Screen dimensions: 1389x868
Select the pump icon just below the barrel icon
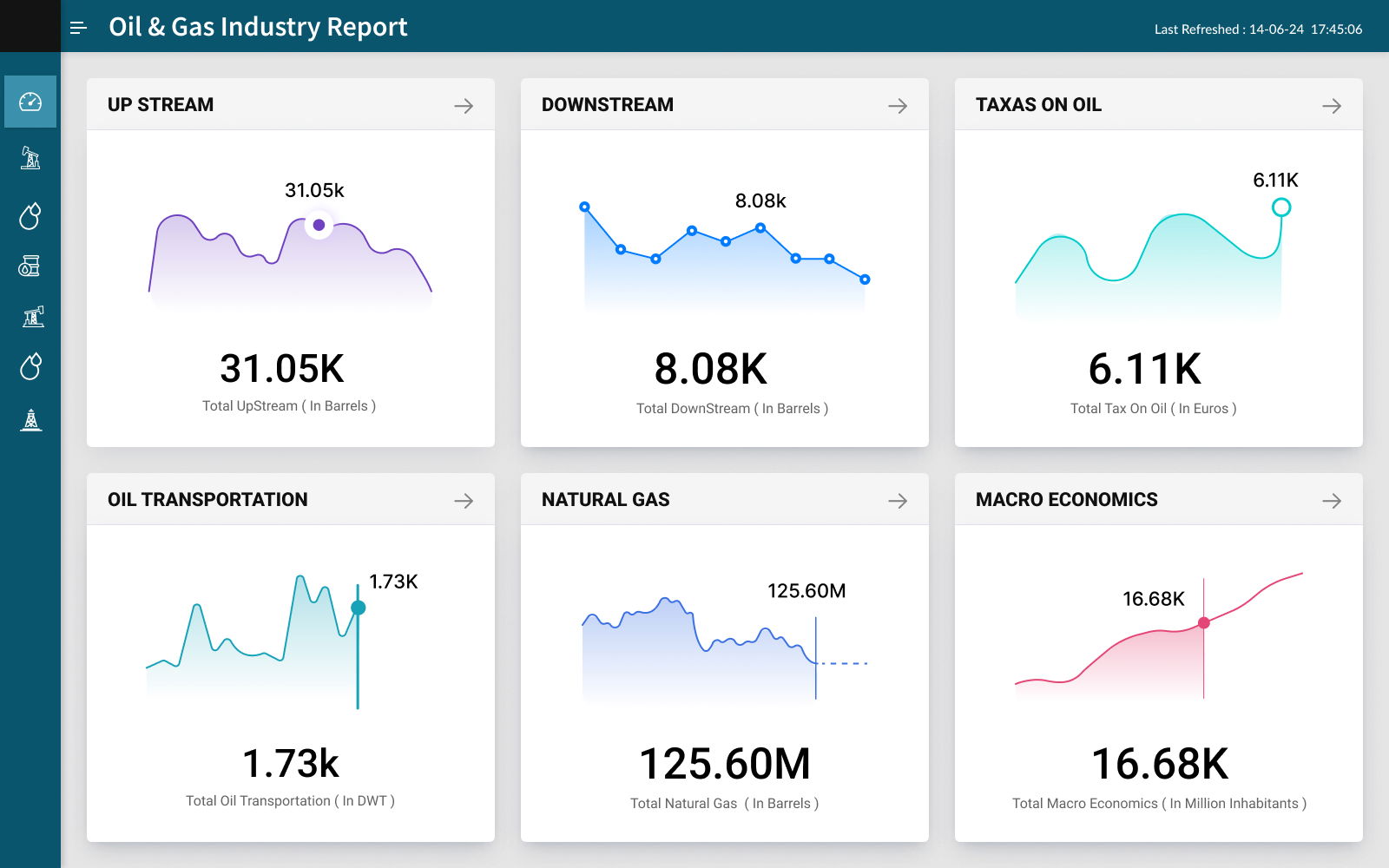click(x=32, y=317)
